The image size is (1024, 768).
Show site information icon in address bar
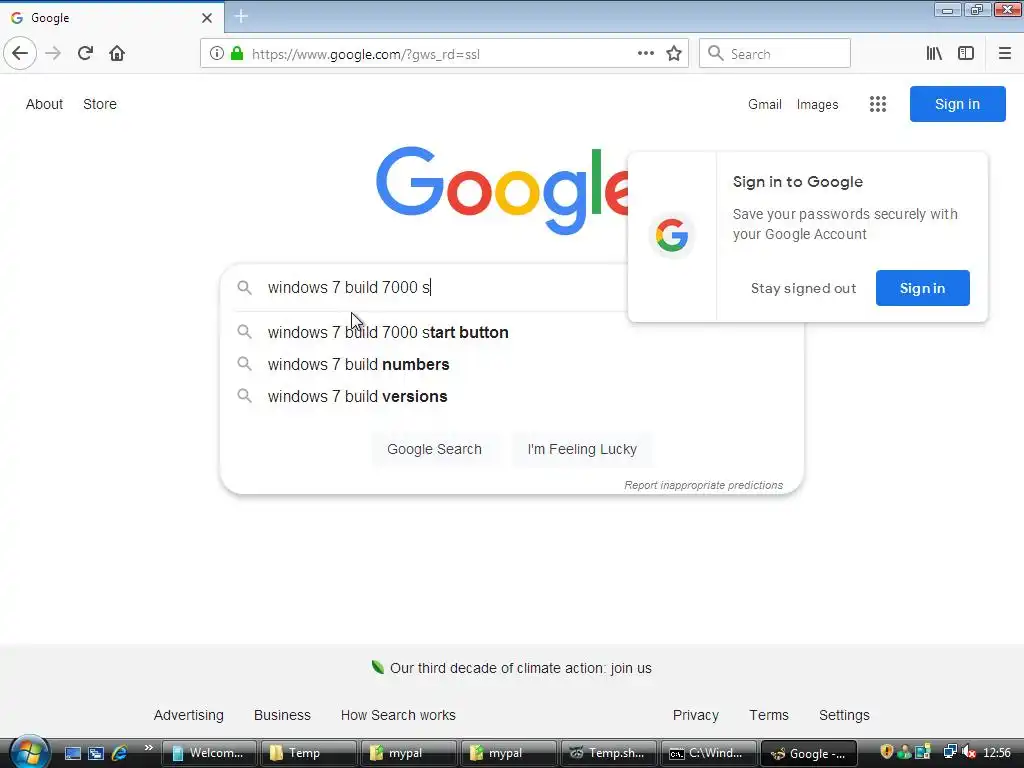[x=216, y=54]
